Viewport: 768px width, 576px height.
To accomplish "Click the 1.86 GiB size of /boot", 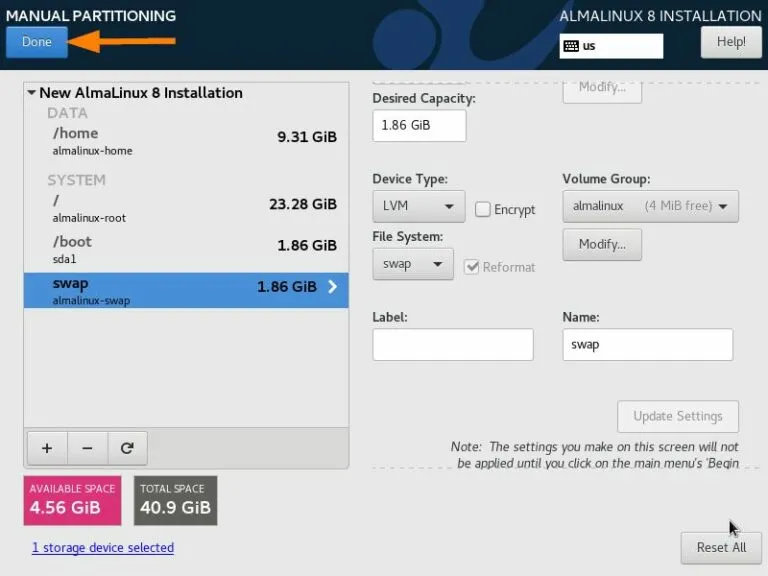I will [307, 245].
